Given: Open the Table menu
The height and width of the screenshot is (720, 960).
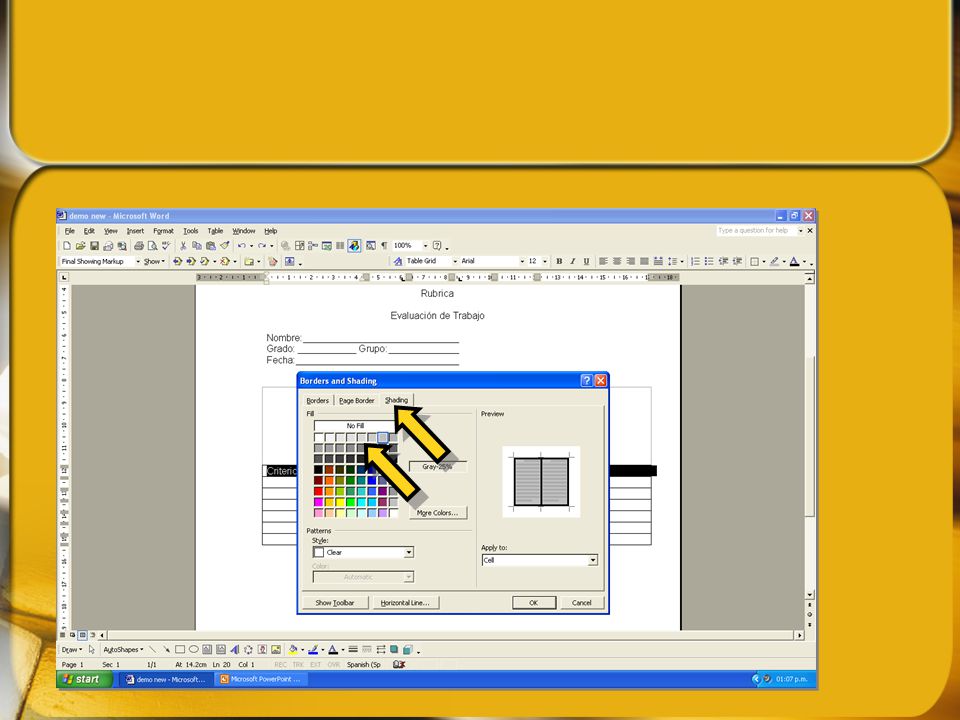Looking at the screenshot, I should click(x=215, y=231).
